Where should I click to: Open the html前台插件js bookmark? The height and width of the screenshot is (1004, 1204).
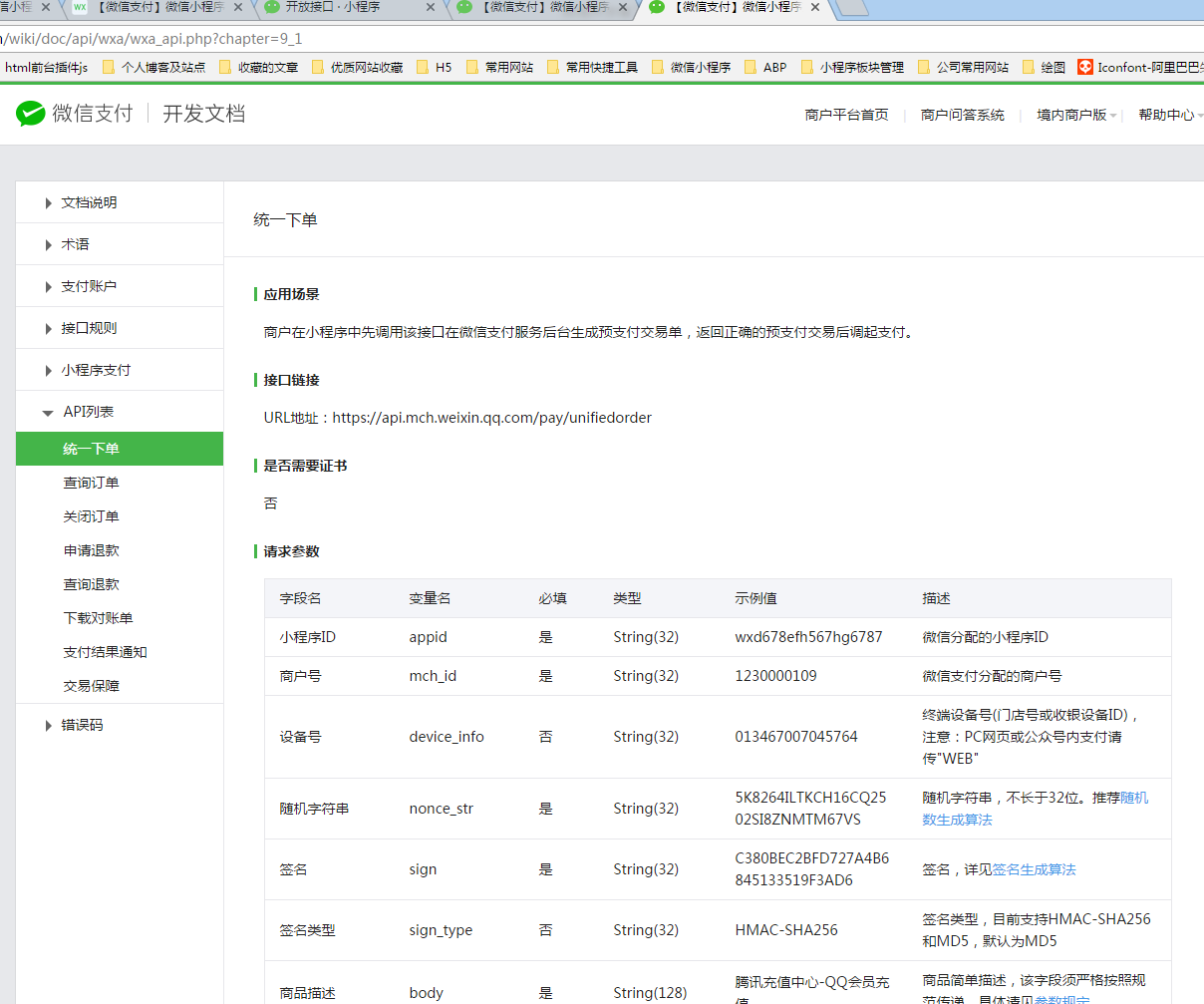(46, 68)
